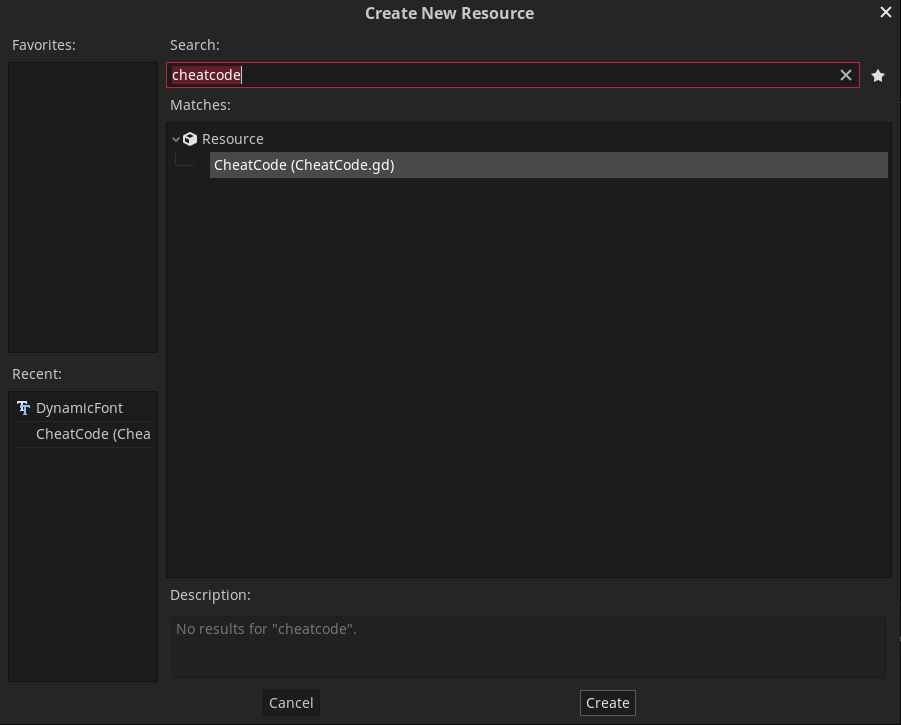Screen dimensions: 901x725
Task: Click the Create button
Action: [607, 703]
